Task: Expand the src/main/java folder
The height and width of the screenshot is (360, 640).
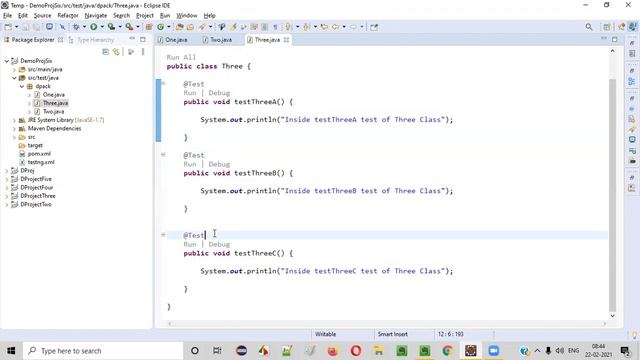Action: click(14, 69)
